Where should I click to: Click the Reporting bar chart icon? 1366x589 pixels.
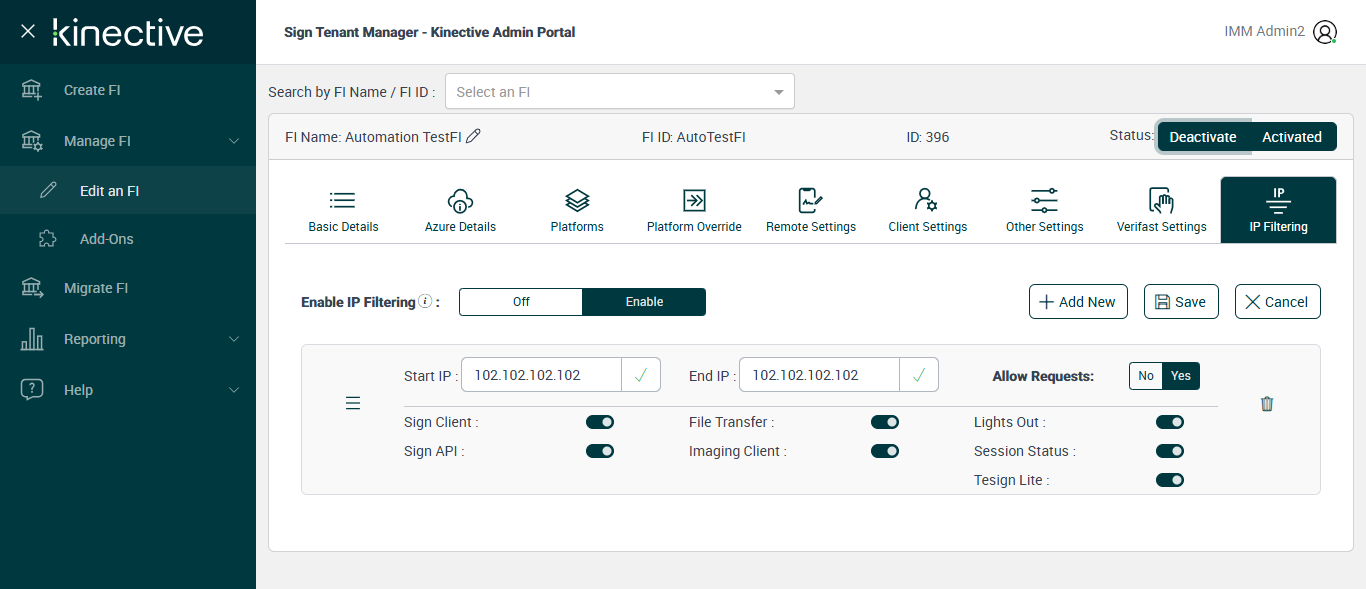point(32,339)
